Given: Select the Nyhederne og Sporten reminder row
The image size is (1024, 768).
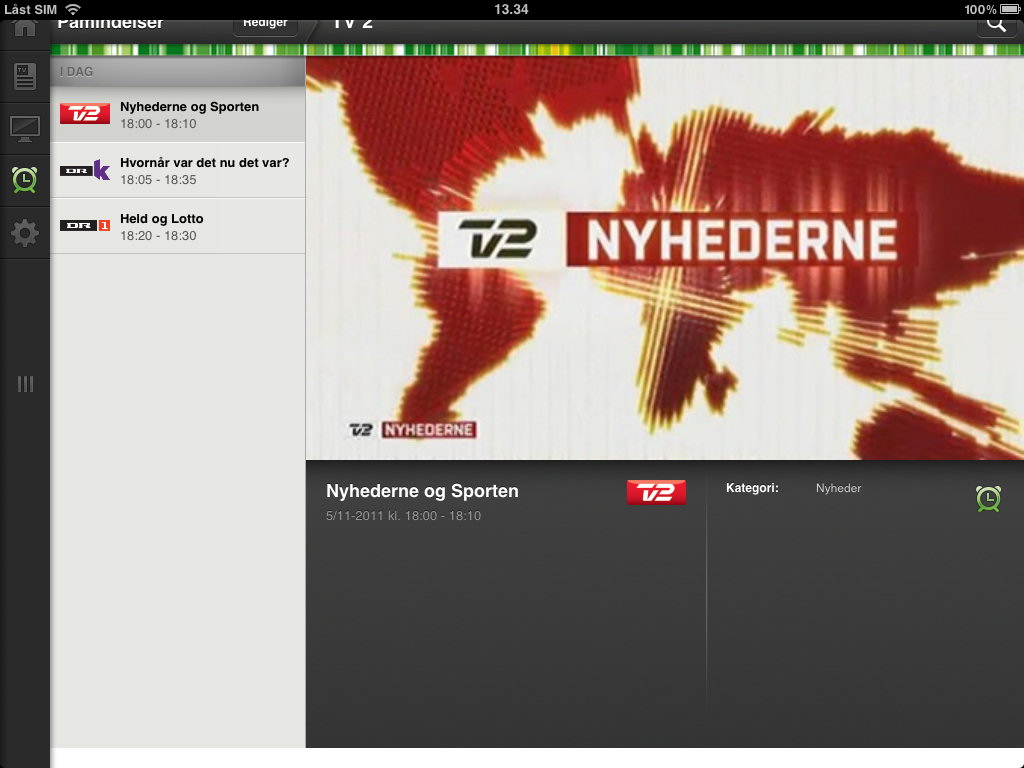Looking at the screenshot, I should tap(178, 114).
